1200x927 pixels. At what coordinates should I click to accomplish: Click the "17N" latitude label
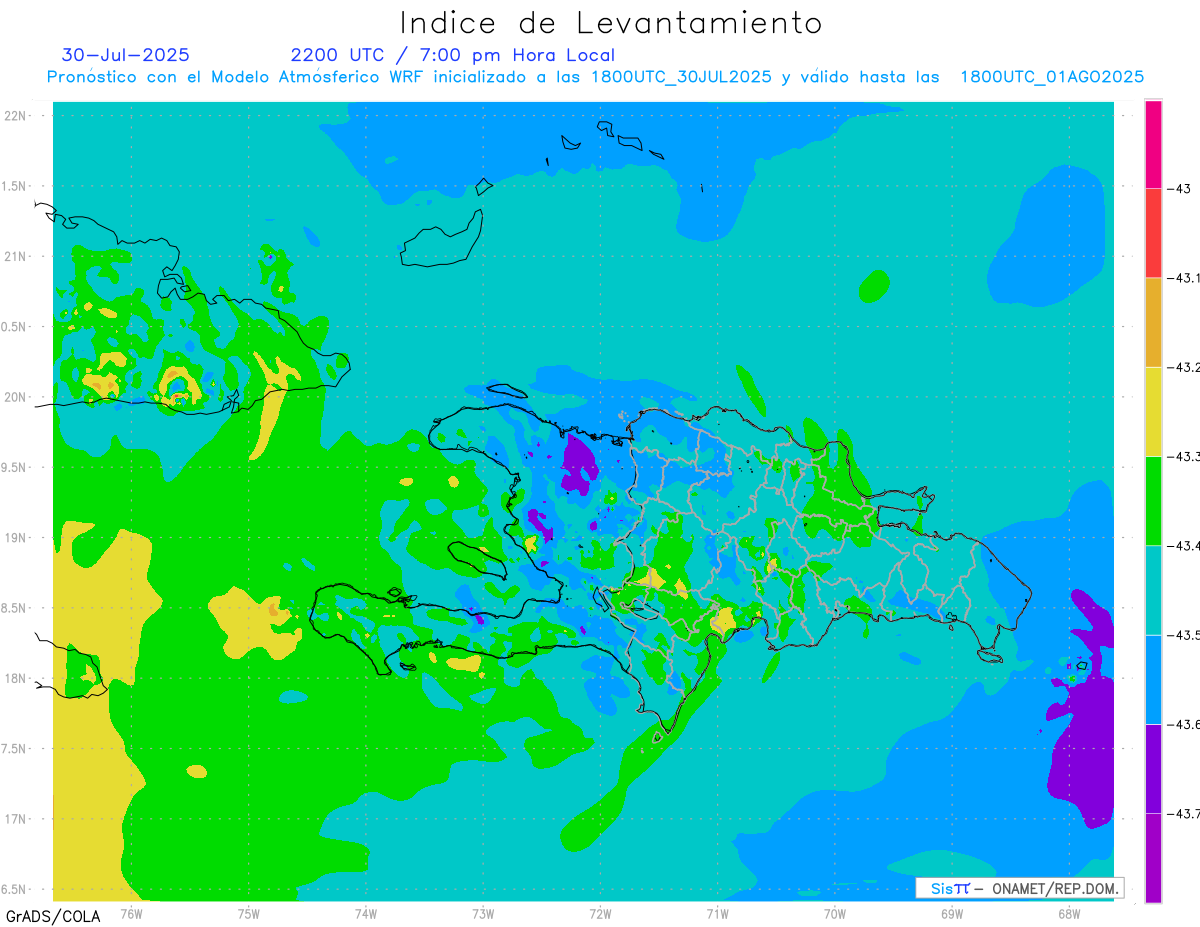[17, 819]
